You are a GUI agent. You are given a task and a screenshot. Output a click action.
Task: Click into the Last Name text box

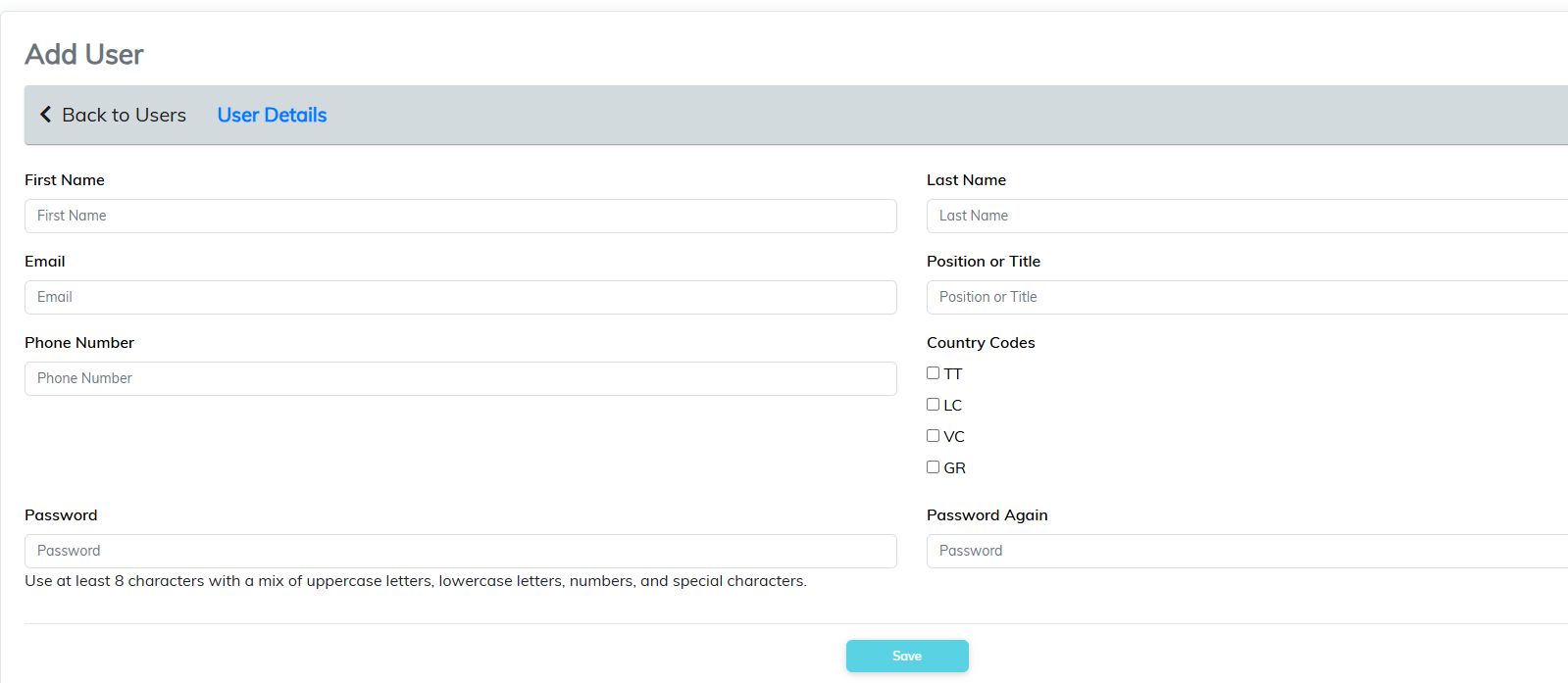click(1245, 216)
